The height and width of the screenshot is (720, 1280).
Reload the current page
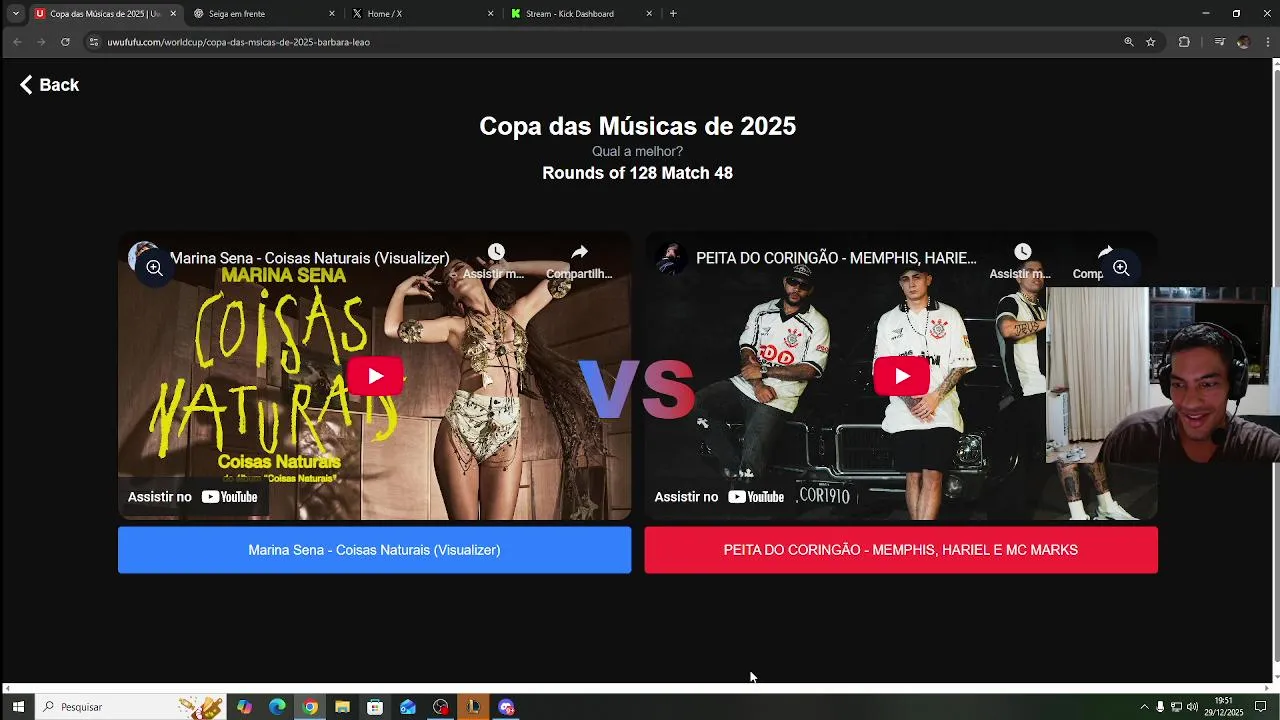[65, 42]
